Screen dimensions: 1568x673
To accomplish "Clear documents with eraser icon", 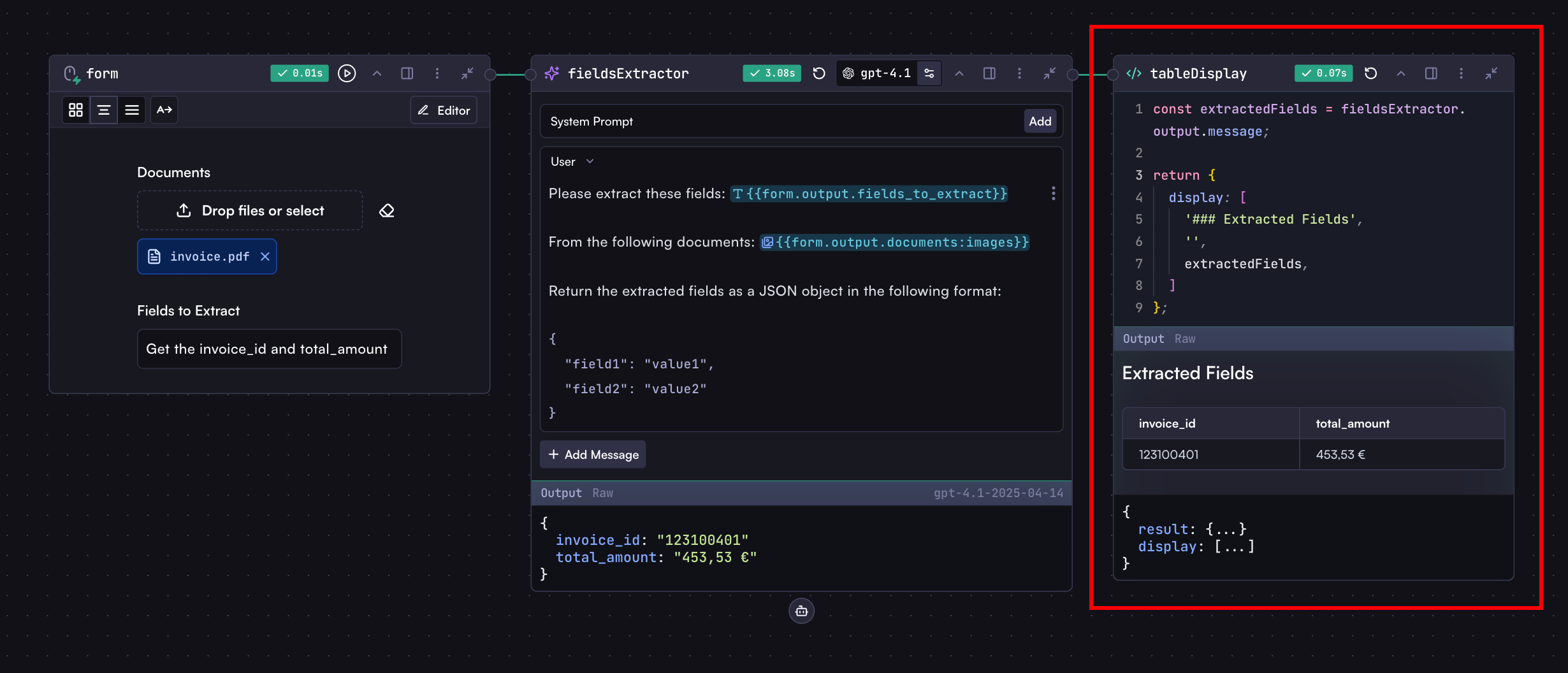I will pos(387,211).
